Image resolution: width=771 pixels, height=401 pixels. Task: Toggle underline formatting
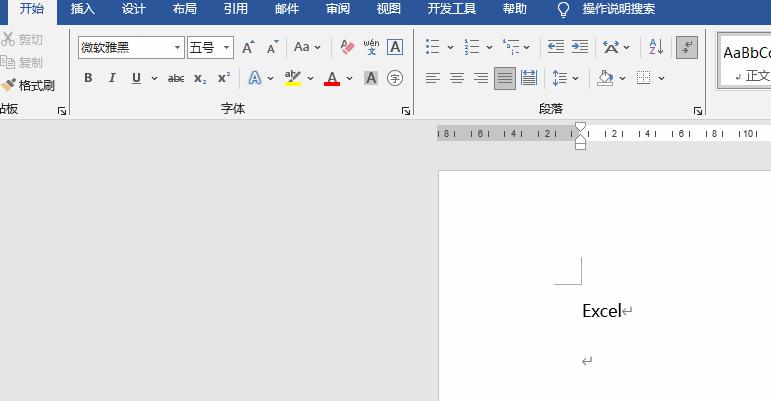pyautogui.click(x=136, y=78)
